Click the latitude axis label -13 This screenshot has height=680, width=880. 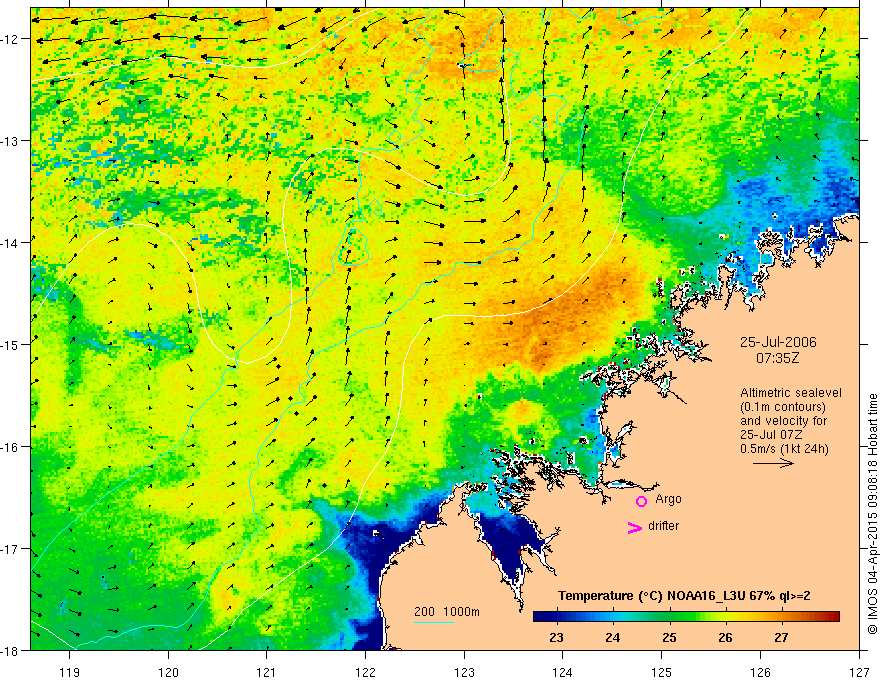coord(11,141)
